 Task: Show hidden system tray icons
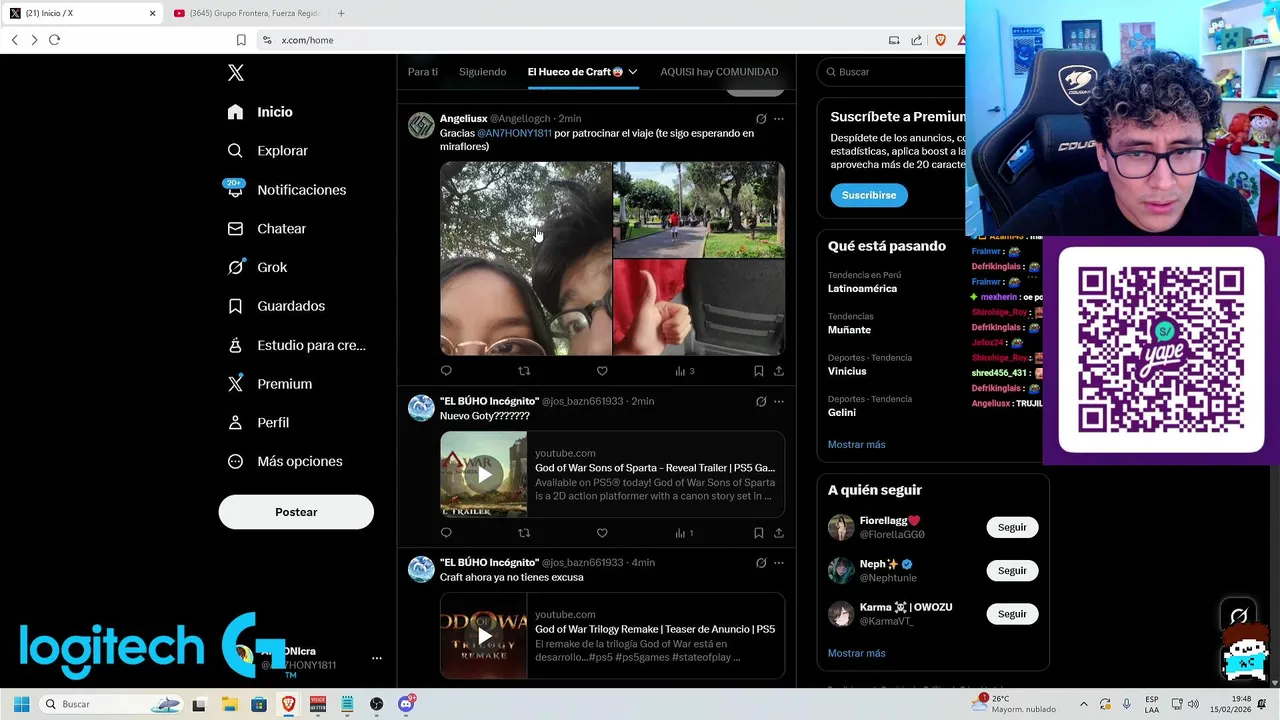pyautogui.click(x=1083, y=704)
